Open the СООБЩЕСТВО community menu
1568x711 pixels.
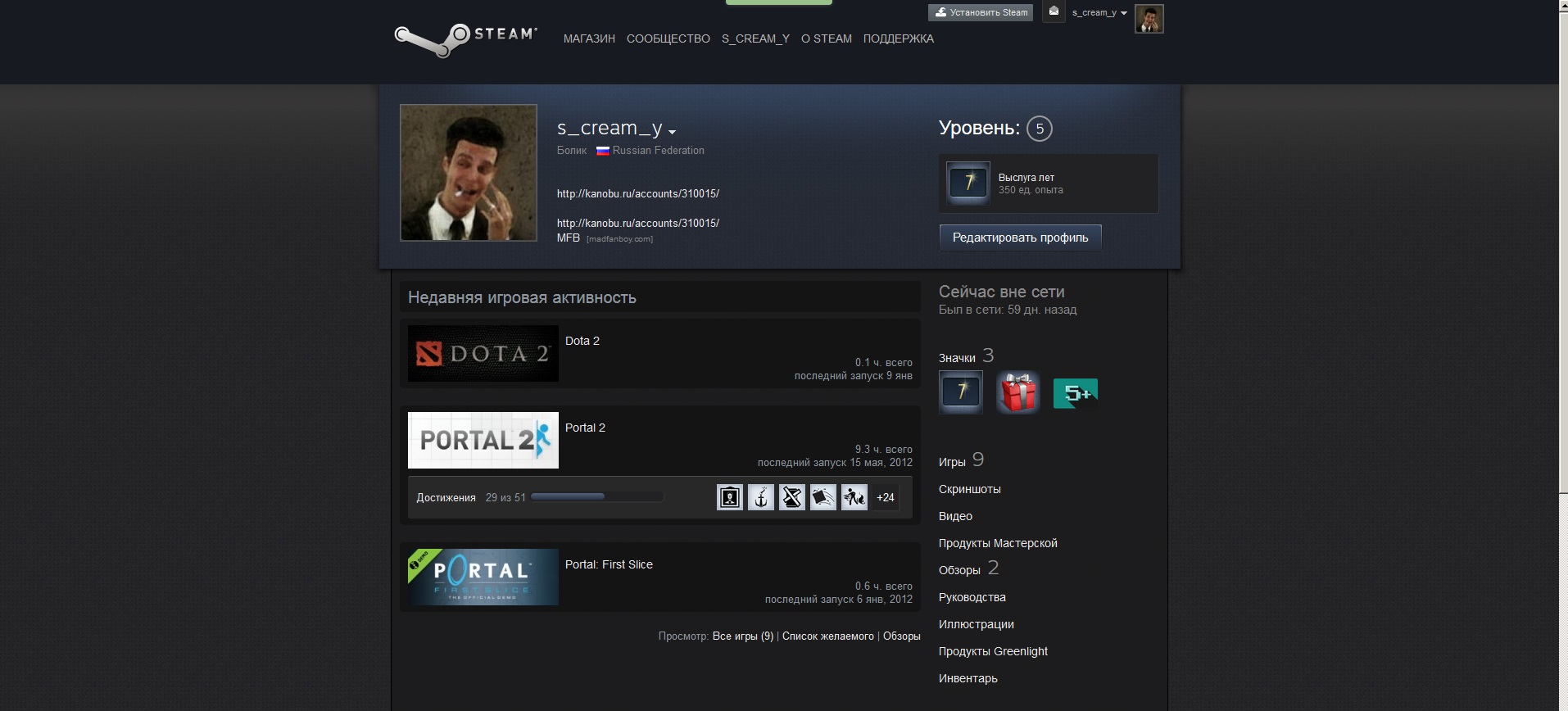pos(668,38)
